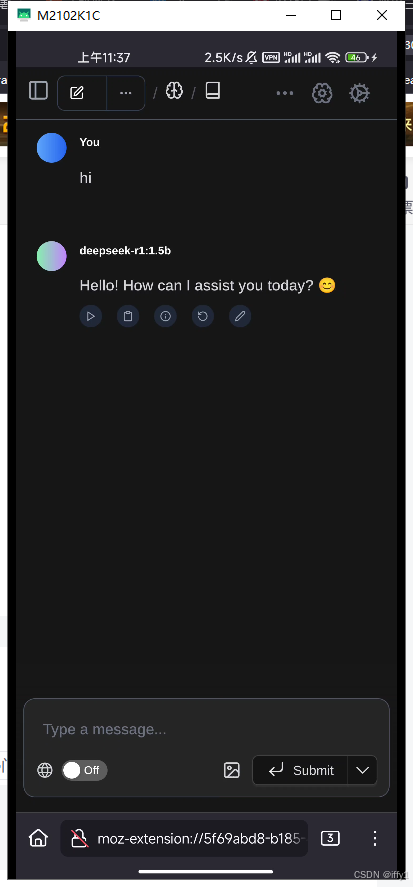The width and height of the screenshot is (413, 887).
Task: Start a new chat with pencil icon
Action: tap(77, 93)
